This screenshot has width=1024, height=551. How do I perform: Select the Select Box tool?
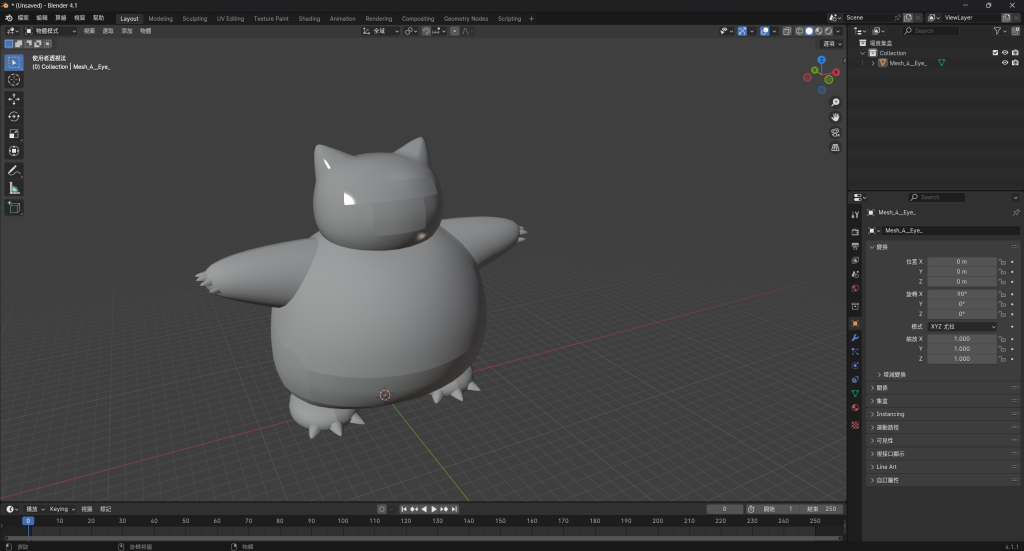pos(14,62)
